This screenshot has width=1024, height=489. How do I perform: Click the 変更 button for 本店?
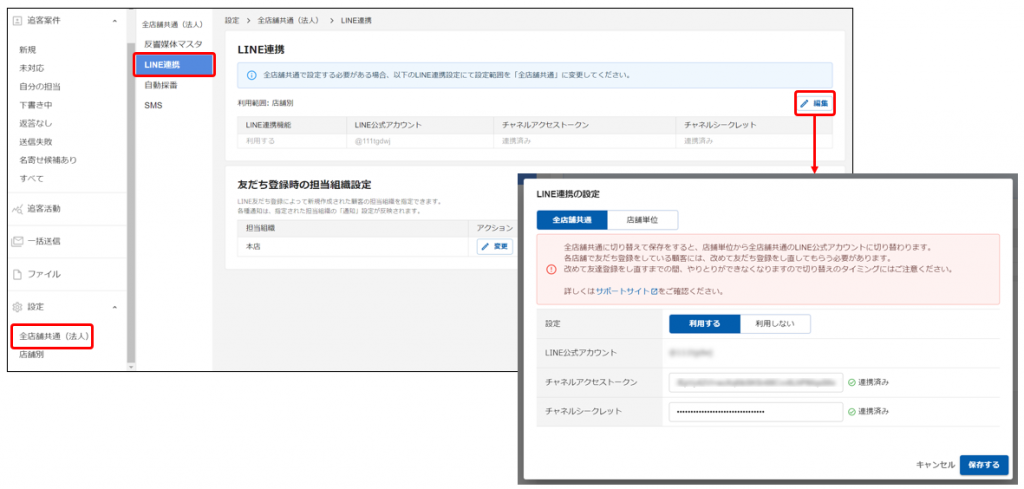pos(494,247)
